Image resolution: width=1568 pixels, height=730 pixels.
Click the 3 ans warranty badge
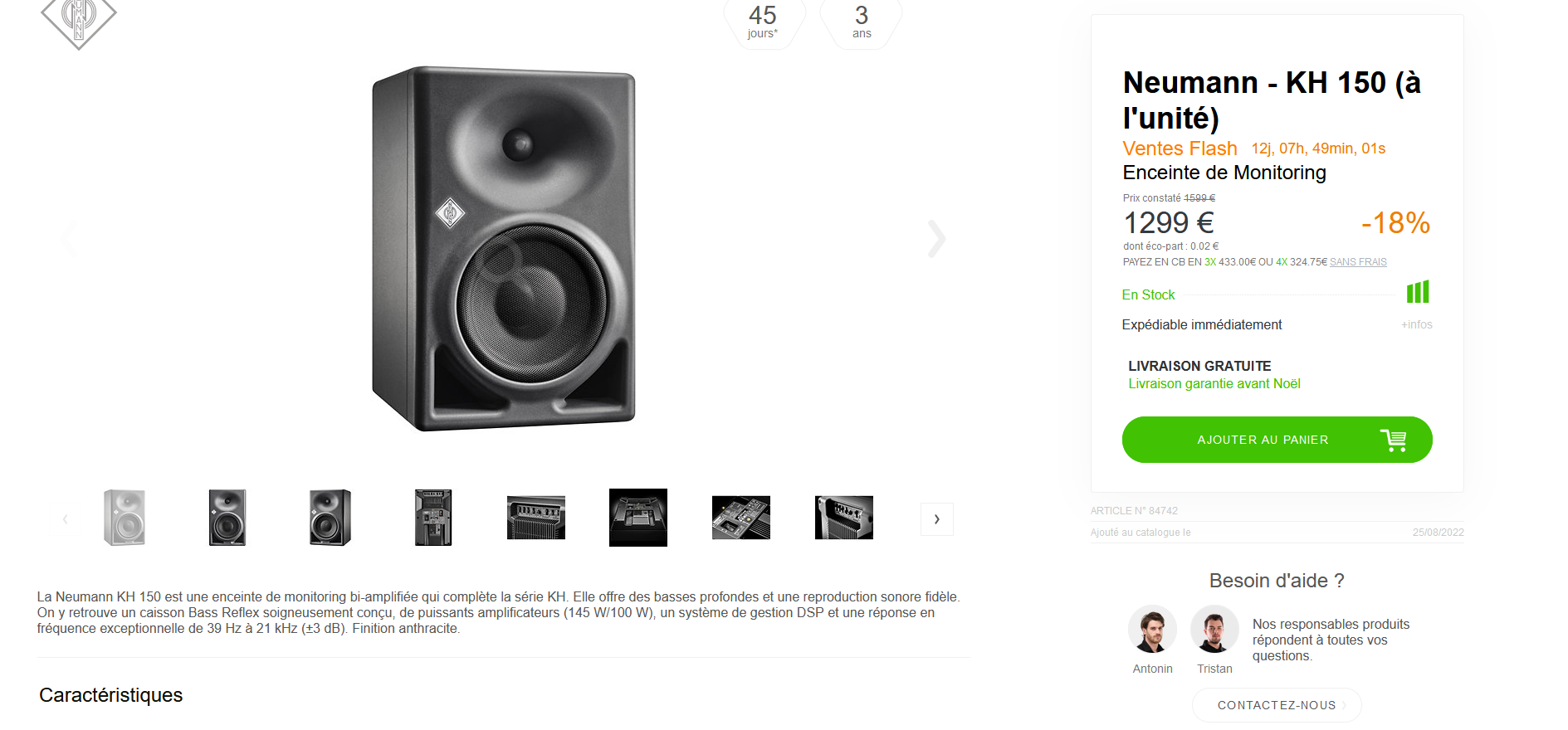[862, 22]
